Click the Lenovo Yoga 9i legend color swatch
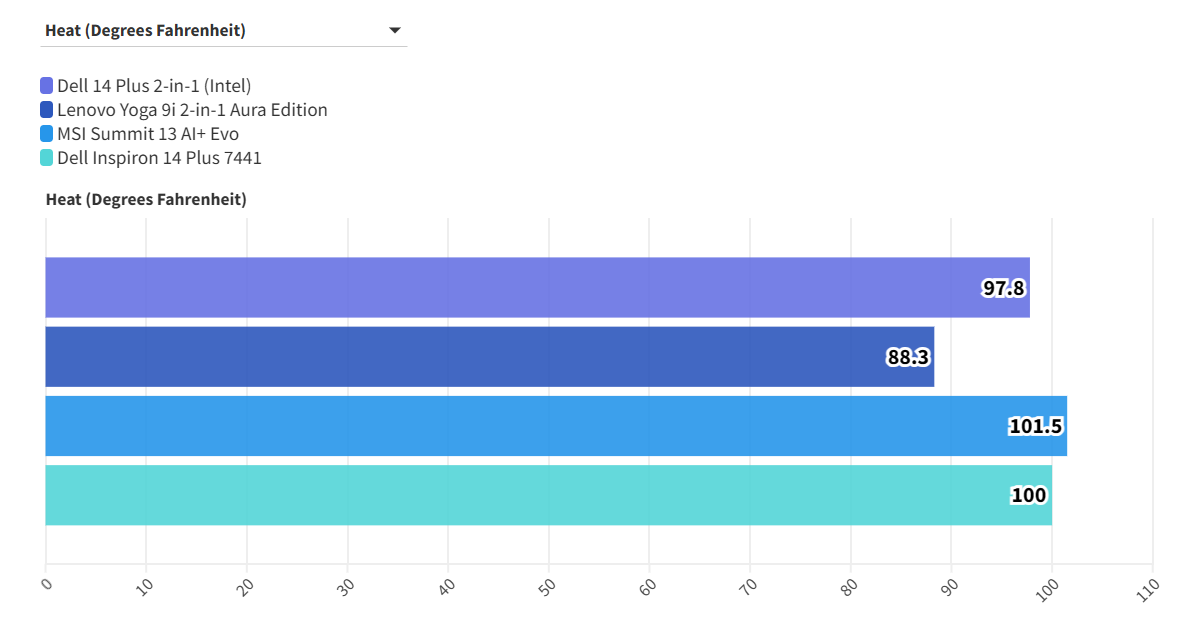 [47, 110]
